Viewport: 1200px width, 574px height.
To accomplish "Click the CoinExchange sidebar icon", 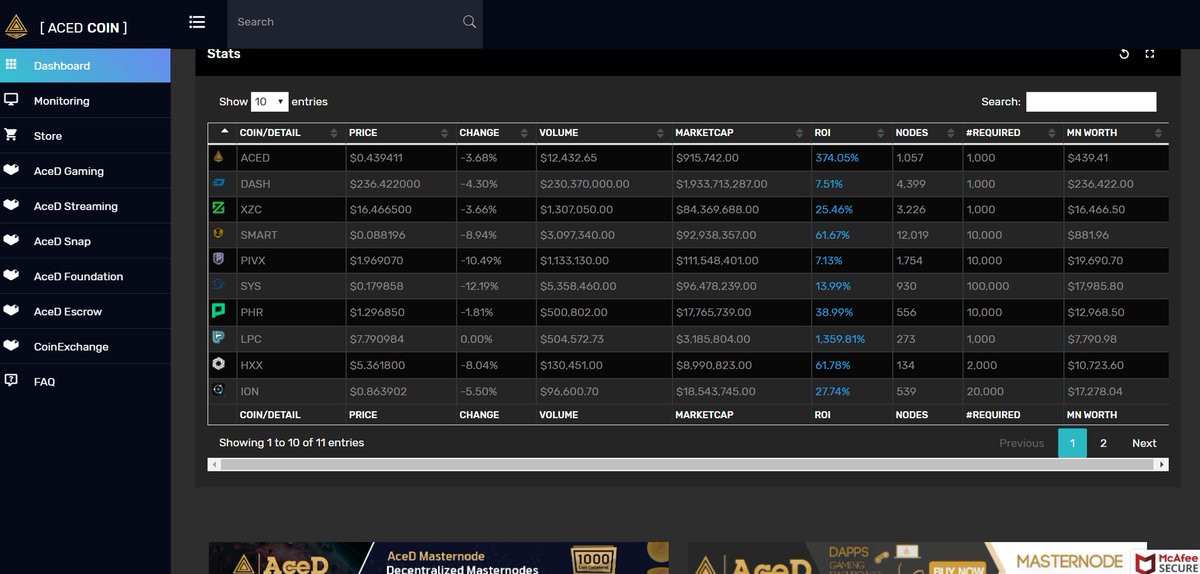I will click(x=11, y=345).
